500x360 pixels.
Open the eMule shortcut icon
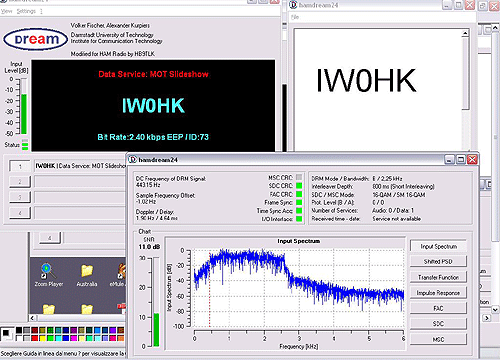point(118,275)
